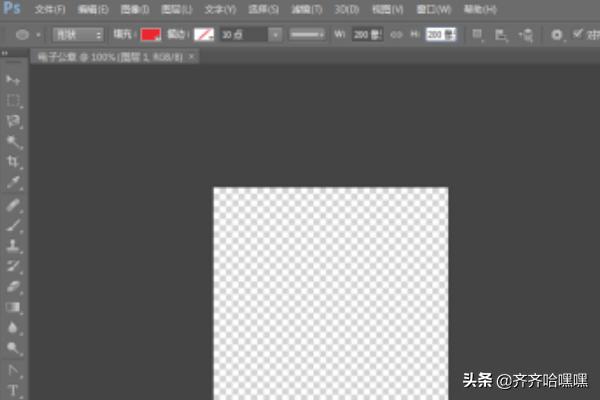
Task: Select the Move tool
Action: (13, 80)
